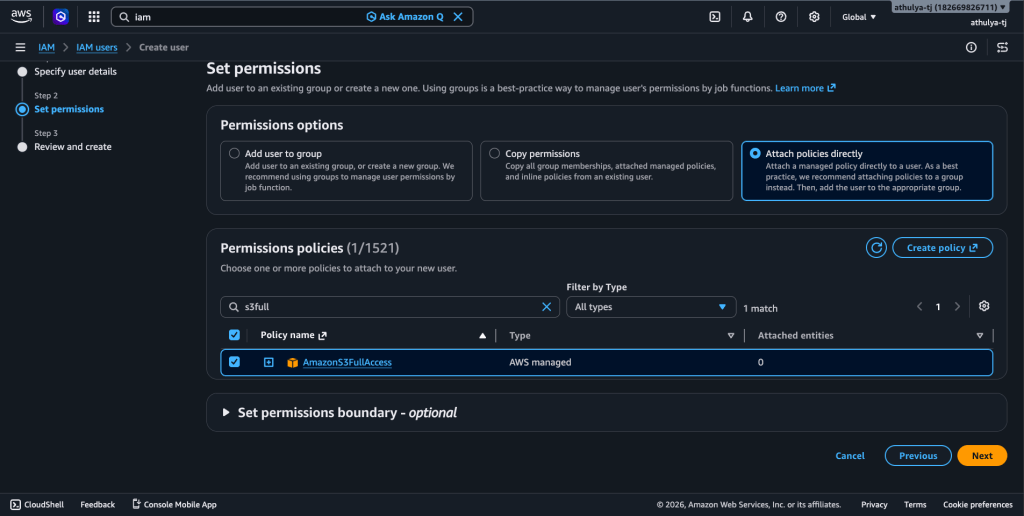
Task: Click the Policy name column header
Action: 287,336
